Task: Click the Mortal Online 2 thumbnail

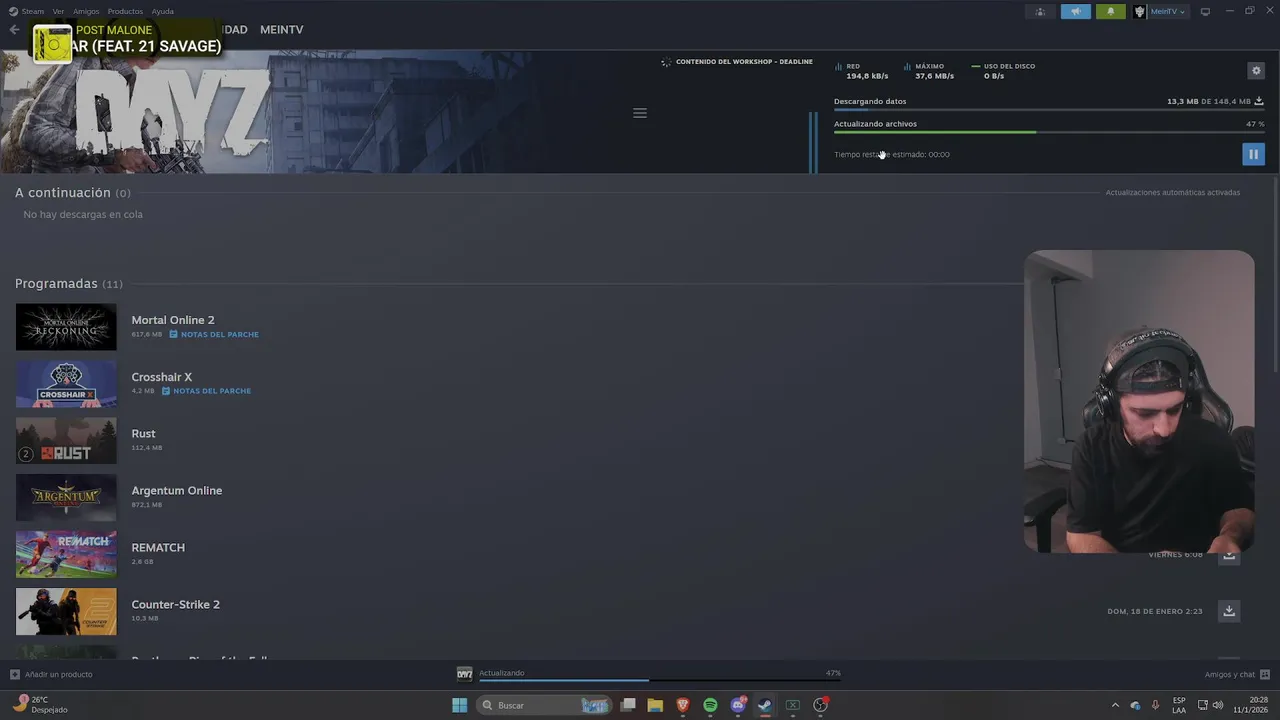Action: (x=66, y=327)
